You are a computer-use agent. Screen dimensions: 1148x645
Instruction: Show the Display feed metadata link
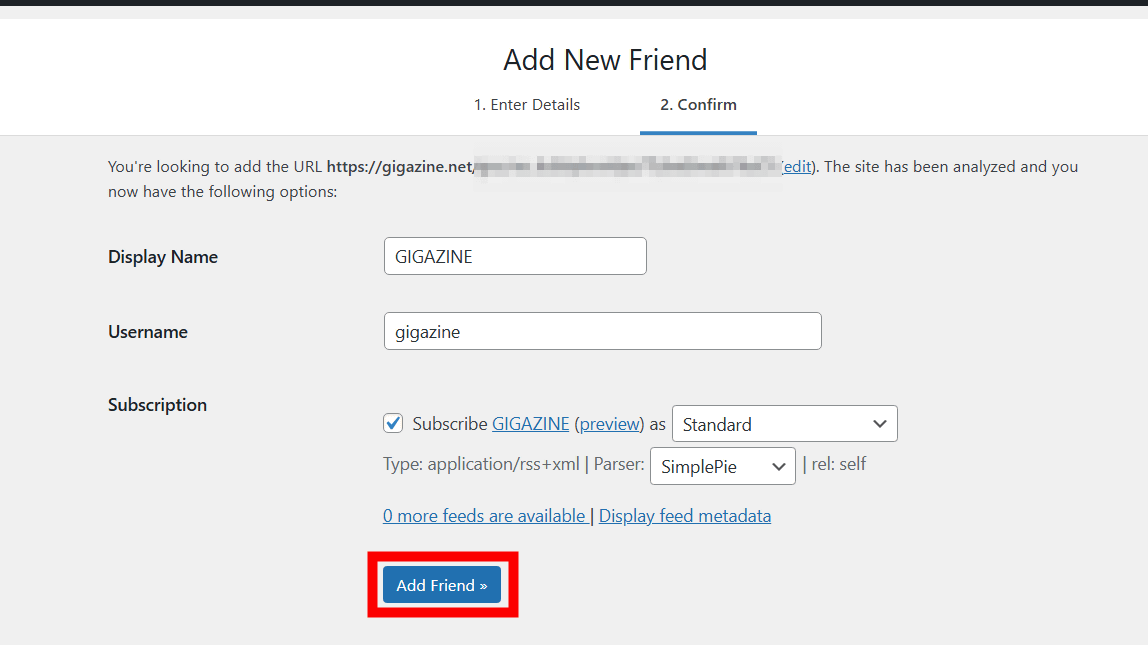685,516
